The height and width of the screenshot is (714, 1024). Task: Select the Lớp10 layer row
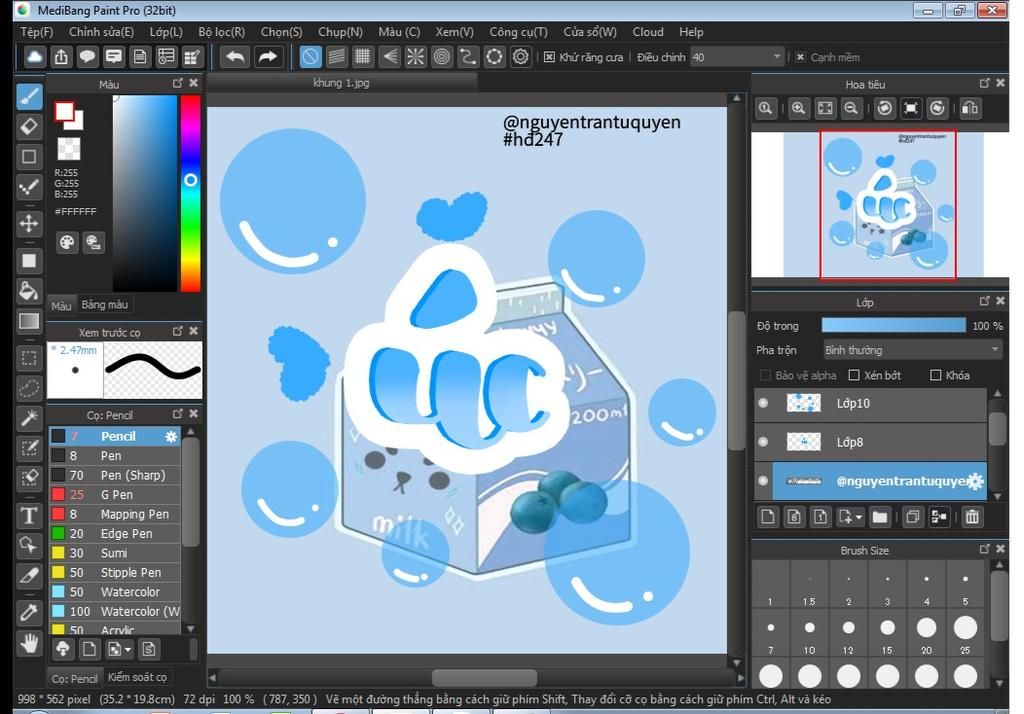[x=871, y=403]
